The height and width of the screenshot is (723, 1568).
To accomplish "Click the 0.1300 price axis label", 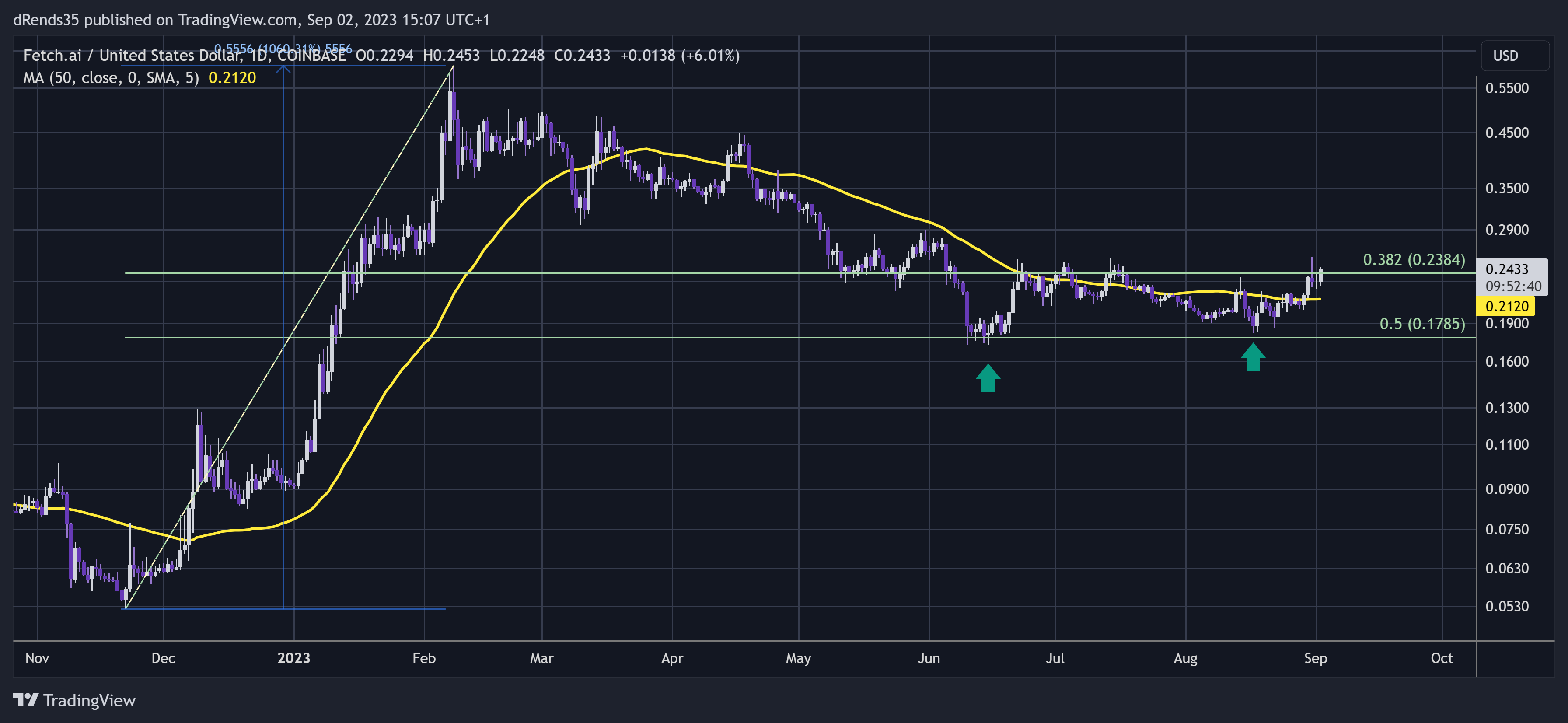I will tap(1506, 408).
